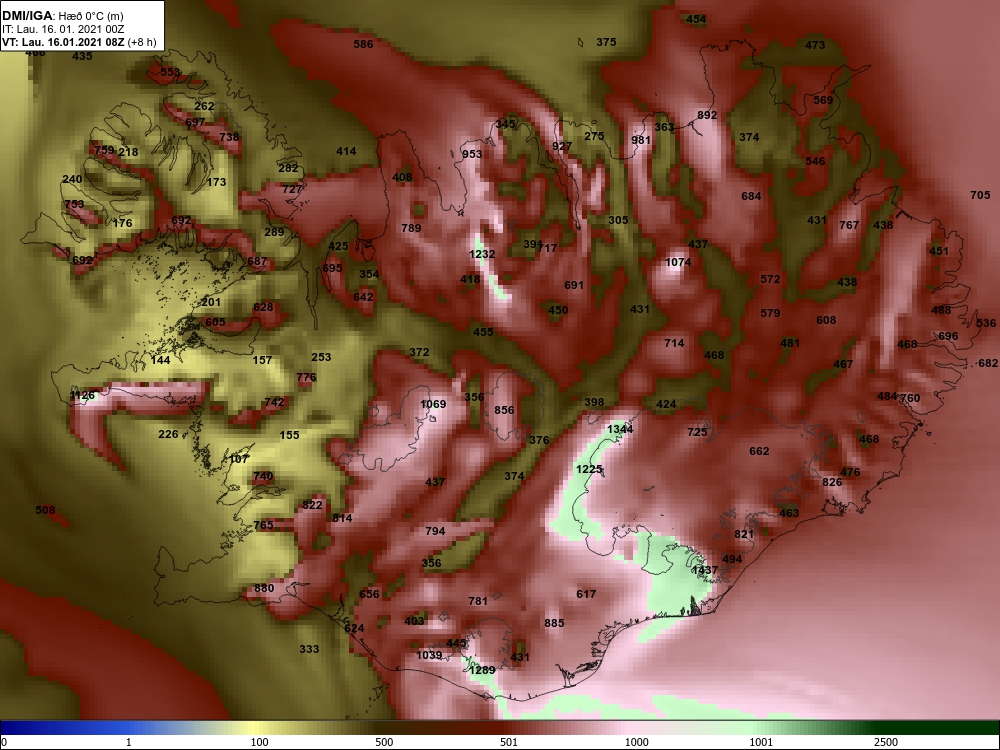The width and height of the screenshot is (1000, 750).
Task: Click the value 569 on the map
Action: coord(823,100)
